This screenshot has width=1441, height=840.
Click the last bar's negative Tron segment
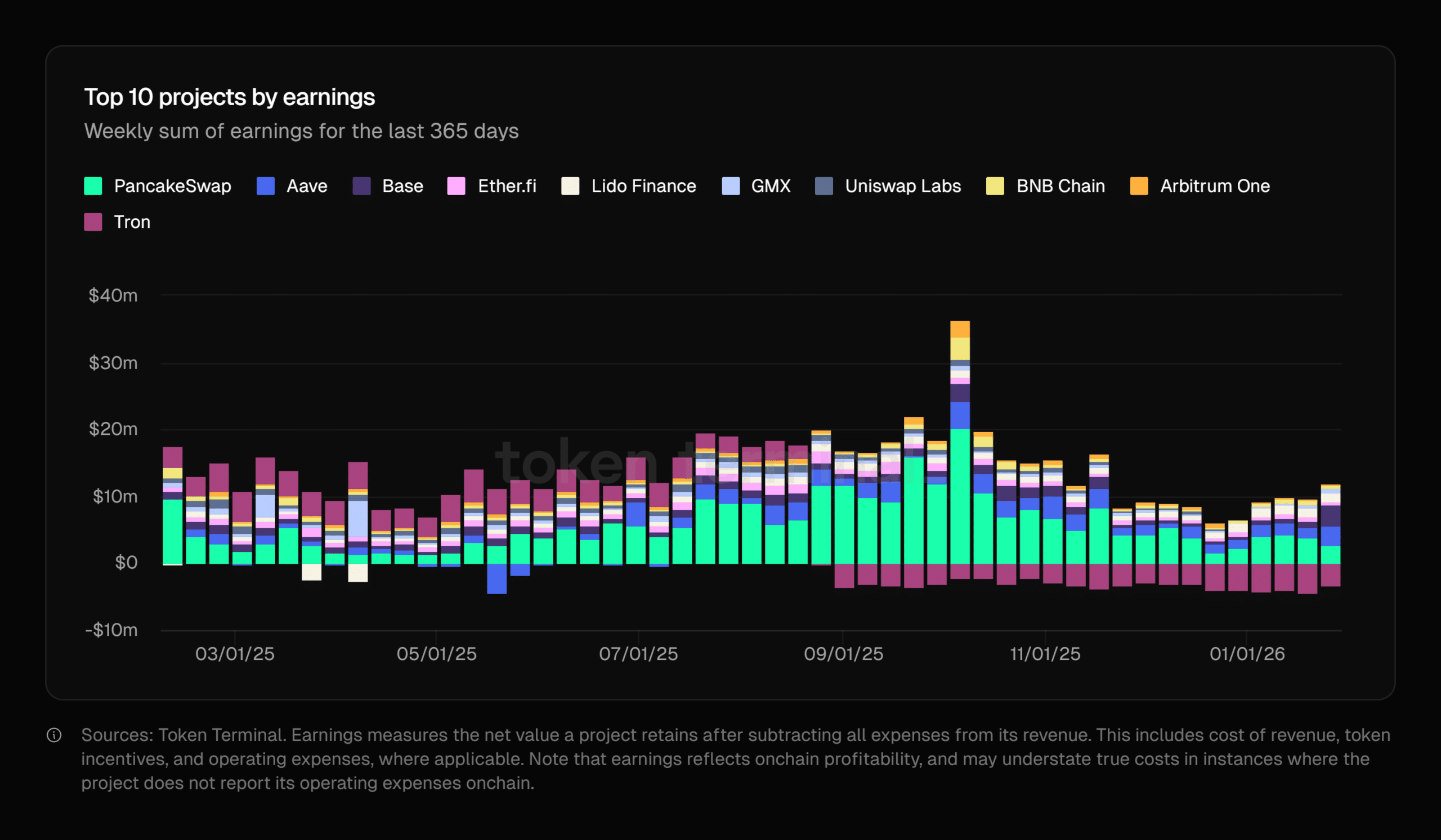(x=1331, y=576)
